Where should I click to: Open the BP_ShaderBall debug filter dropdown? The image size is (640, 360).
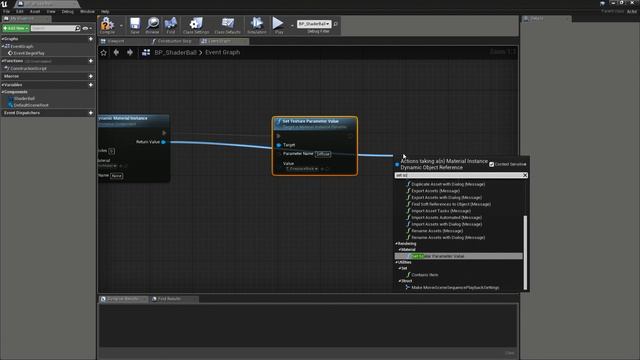click(x=314, y=24)
